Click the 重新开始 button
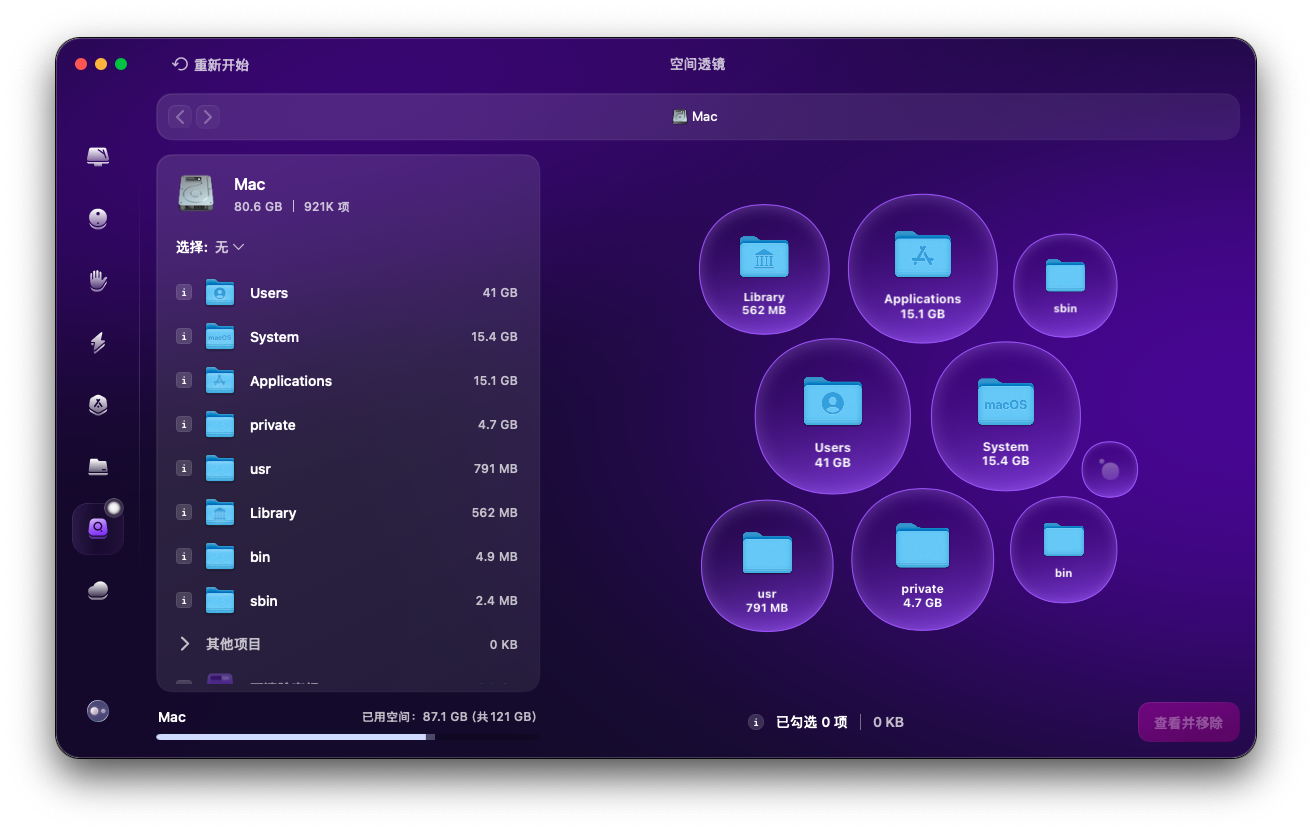 click(x=211, y=65)
